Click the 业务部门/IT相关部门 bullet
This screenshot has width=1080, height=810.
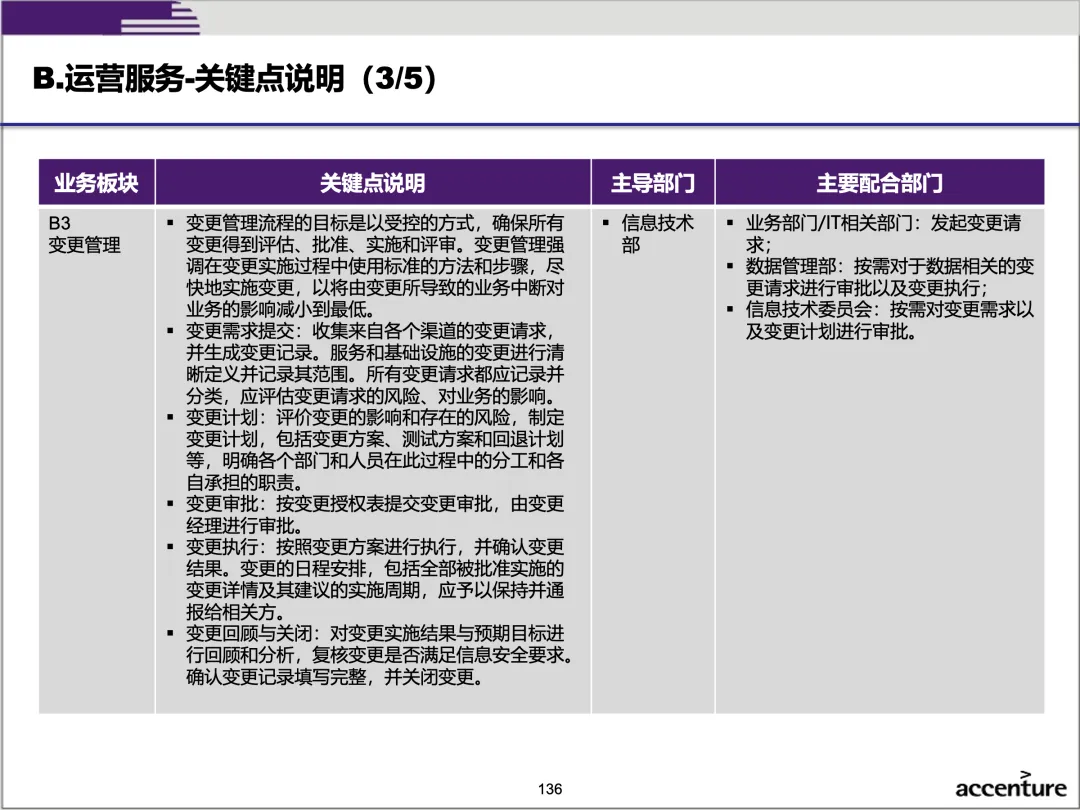[x=875, y=233]
